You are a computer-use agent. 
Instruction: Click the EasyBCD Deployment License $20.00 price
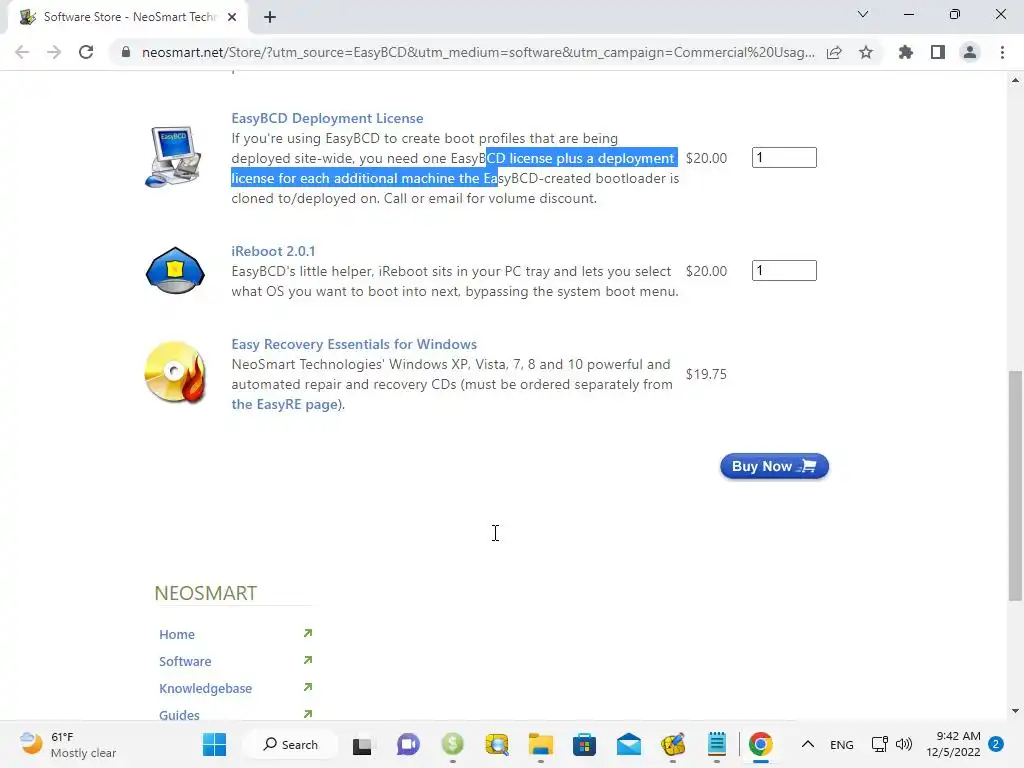click(706, 158)
